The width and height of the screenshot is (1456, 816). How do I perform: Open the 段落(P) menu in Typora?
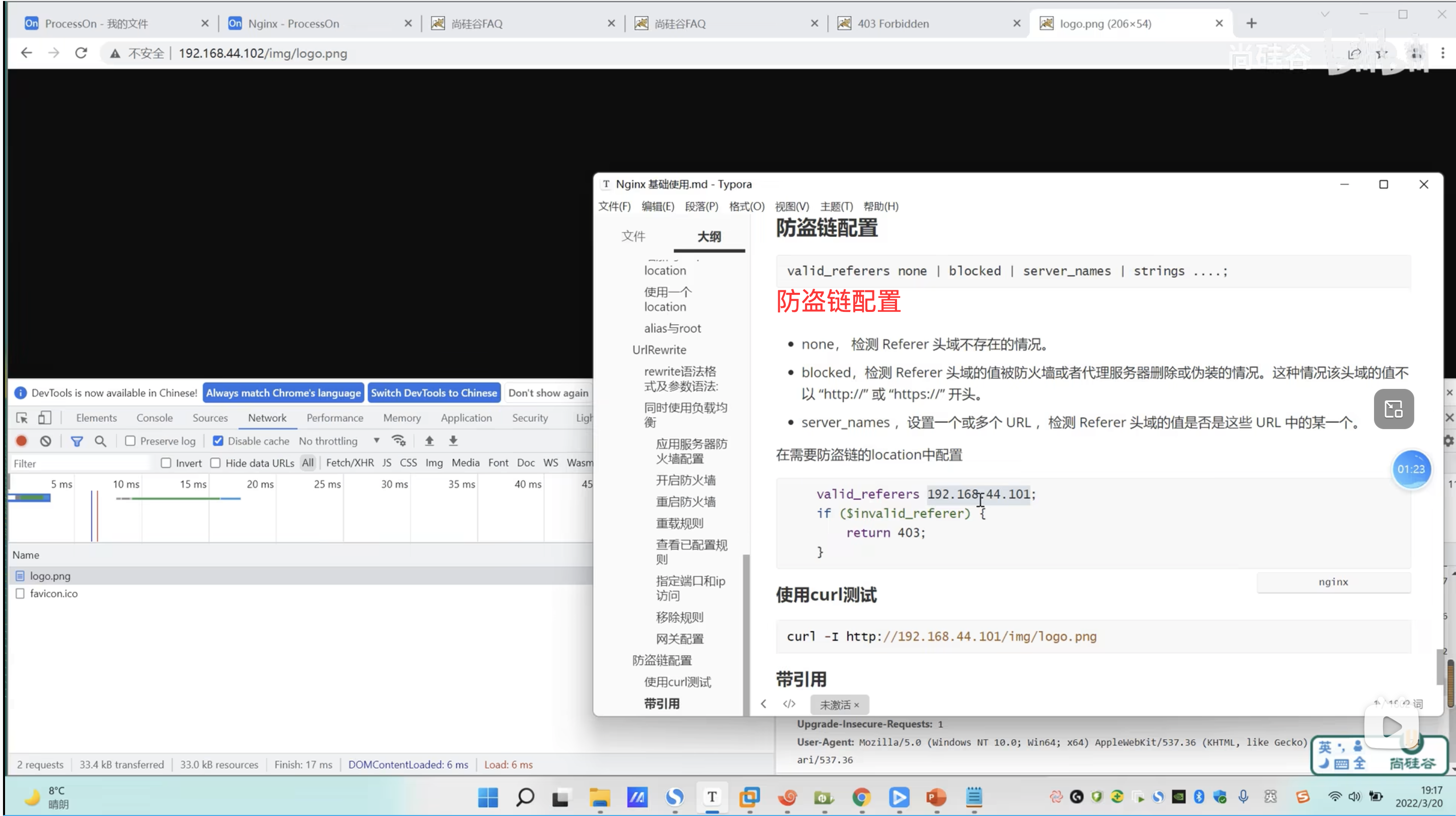coord(701,206)
